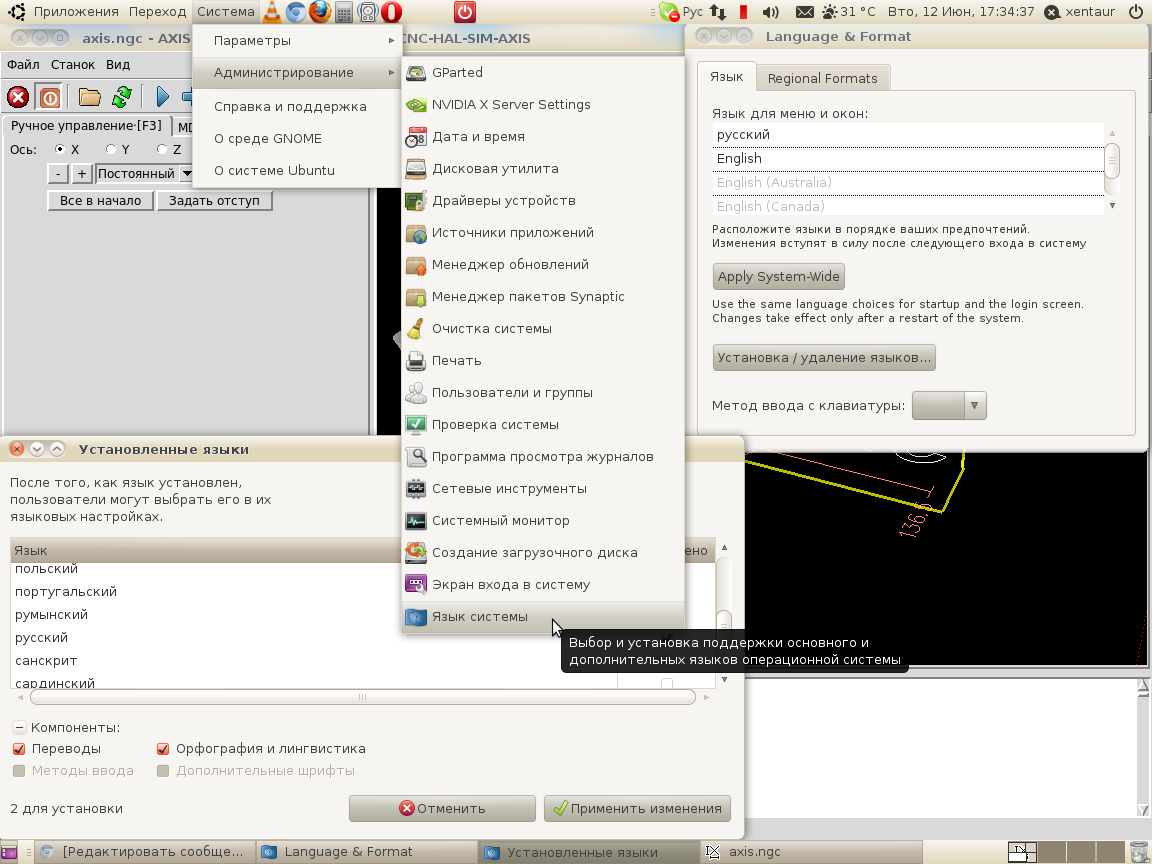The height and width of the screenshot is (864, 1152).
Task: Open the Log viewer icon (Программа просмотра журналов)
Action: click(x=416, y=456)
